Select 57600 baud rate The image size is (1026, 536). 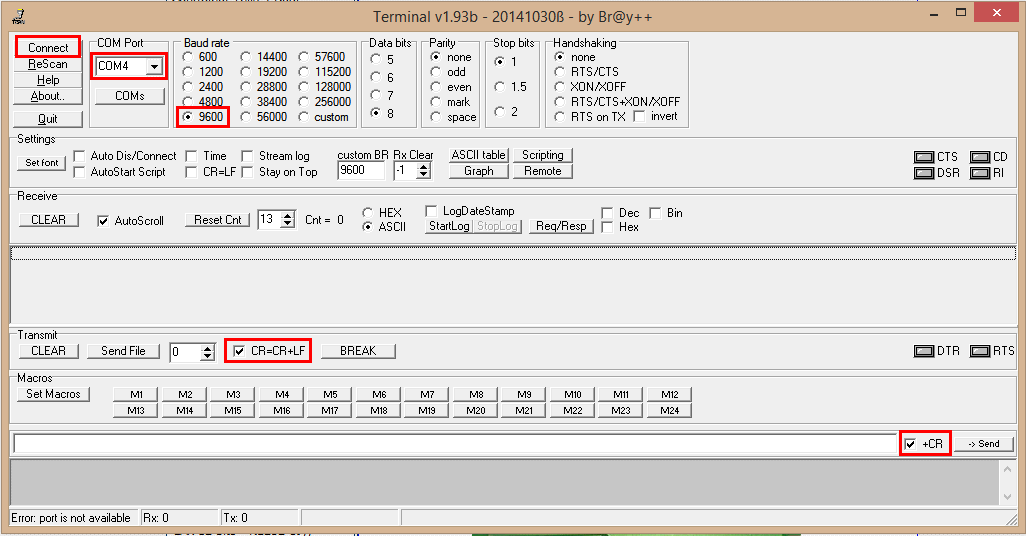pos(304,57)
